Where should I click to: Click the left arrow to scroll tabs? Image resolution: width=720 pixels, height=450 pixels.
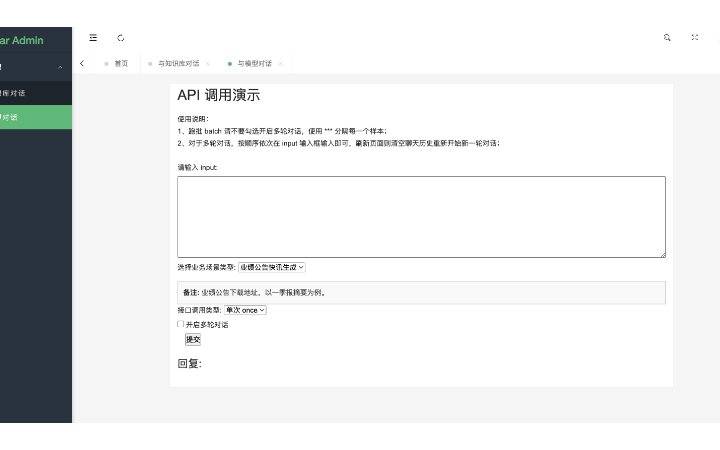[82, 63]
